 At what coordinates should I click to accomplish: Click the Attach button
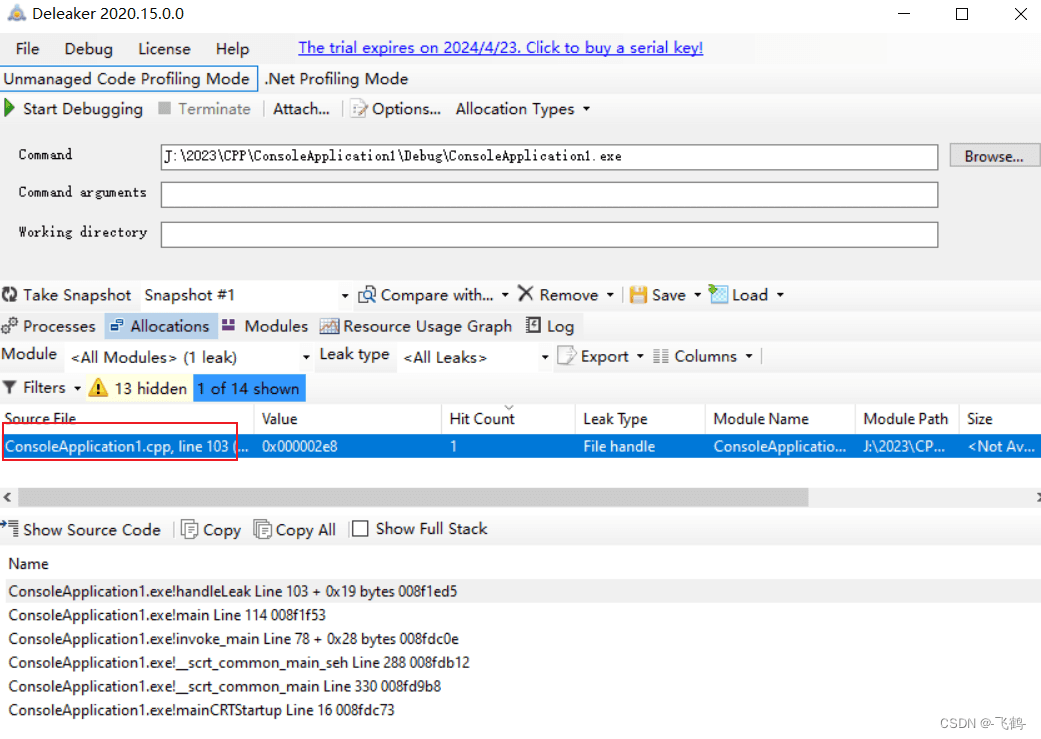[x=301, y=109]
